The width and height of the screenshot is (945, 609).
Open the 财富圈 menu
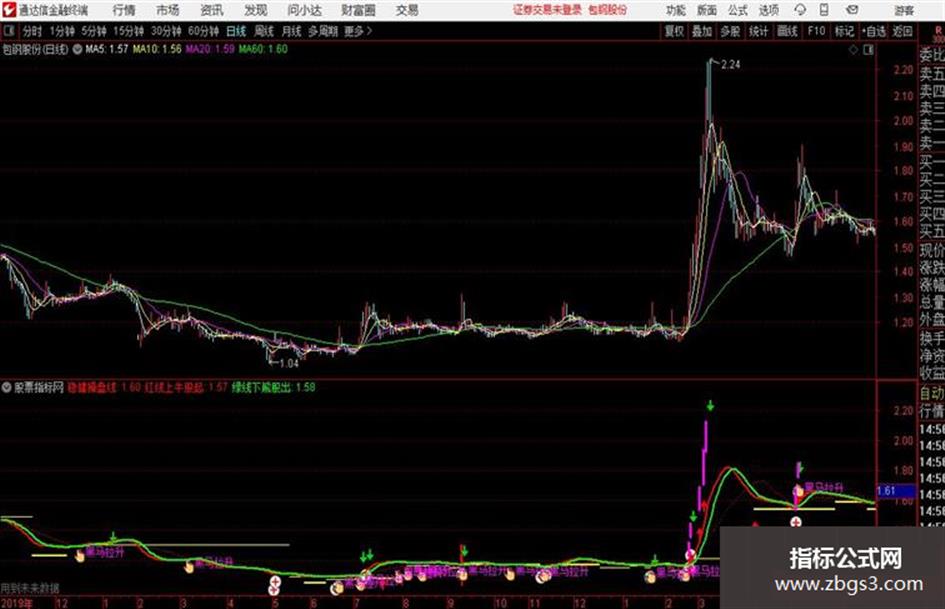coord(358,10)
